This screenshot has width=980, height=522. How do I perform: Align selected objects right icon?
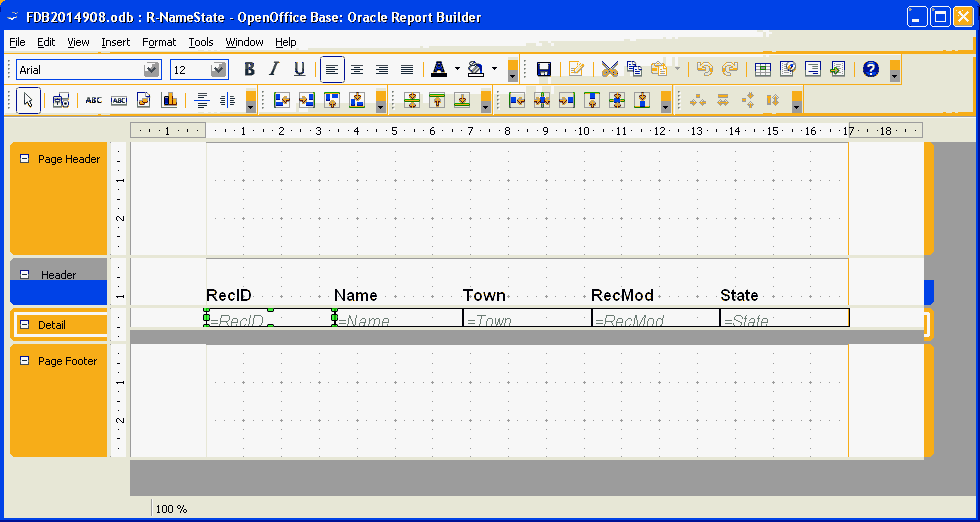[567, 100]
